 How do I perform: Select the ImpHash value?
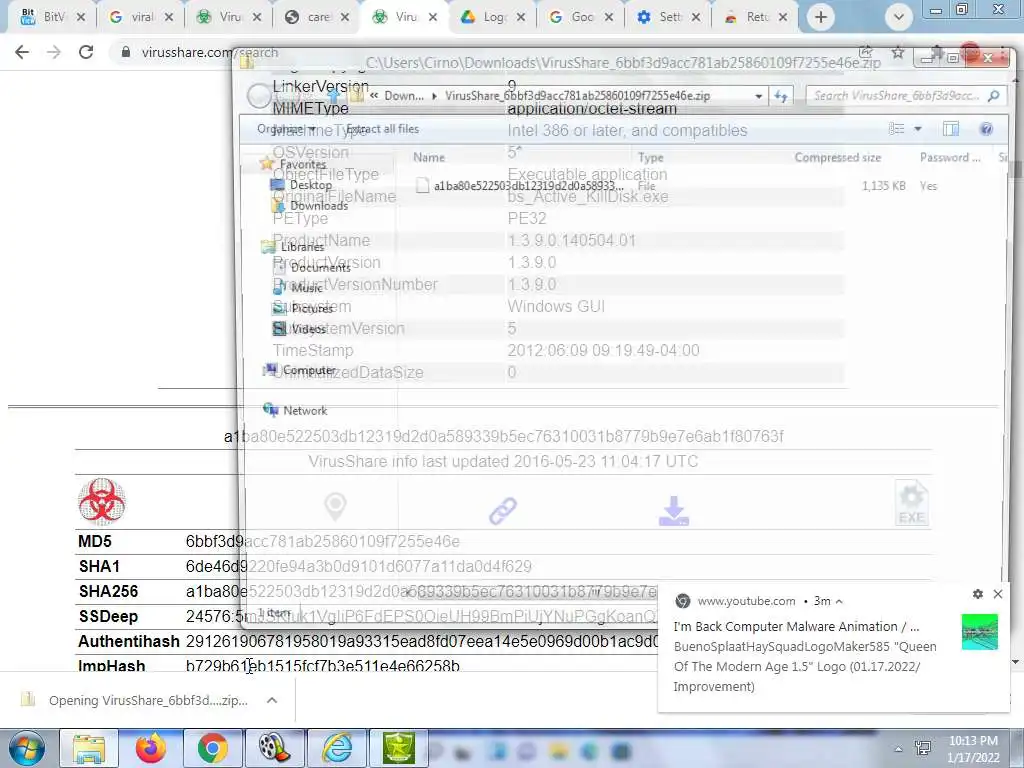click(323, 665)
